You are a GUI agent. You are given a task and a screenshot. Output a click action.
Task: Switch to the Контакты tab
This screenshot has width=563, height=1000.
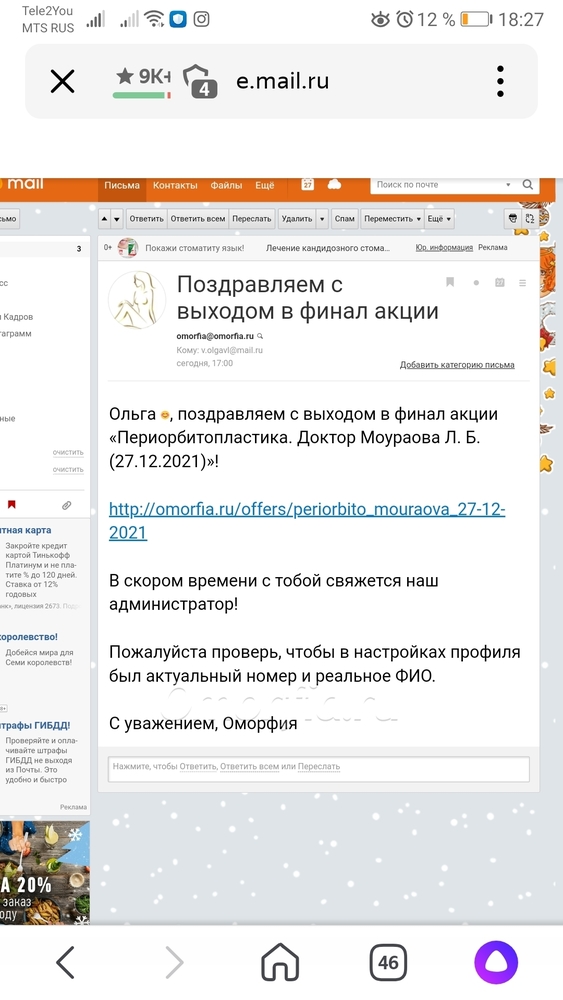coord(175,186)
